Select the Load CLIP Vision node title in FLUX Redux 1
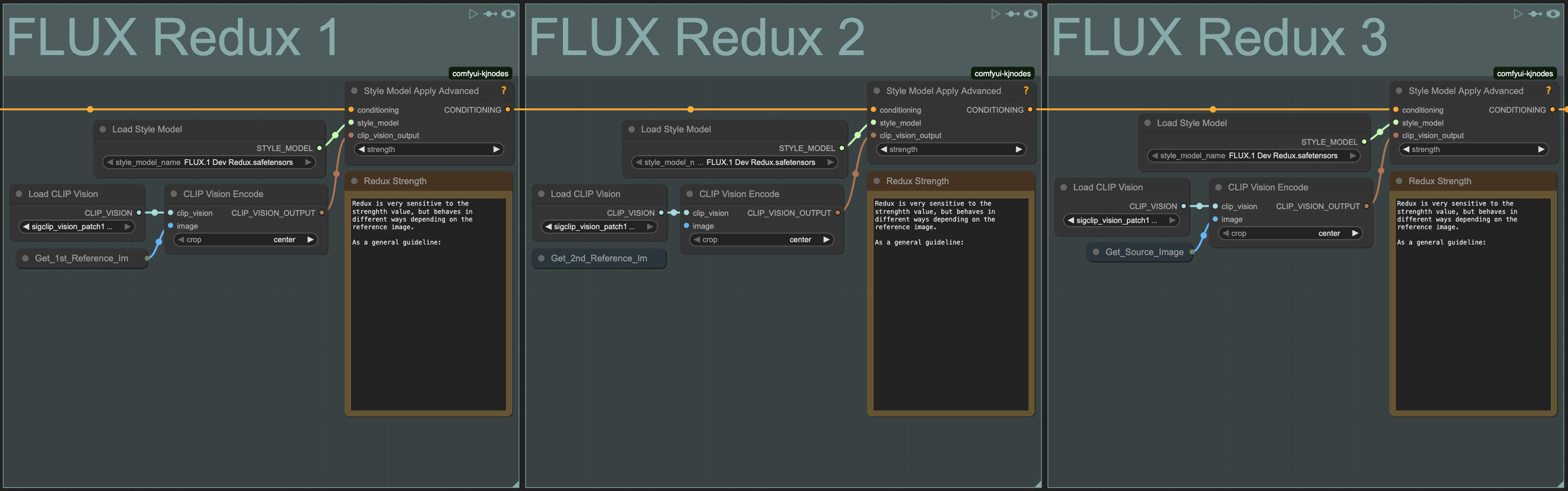Image resolution: width=1568 pixels, height=491 pixels. [63, 194]
